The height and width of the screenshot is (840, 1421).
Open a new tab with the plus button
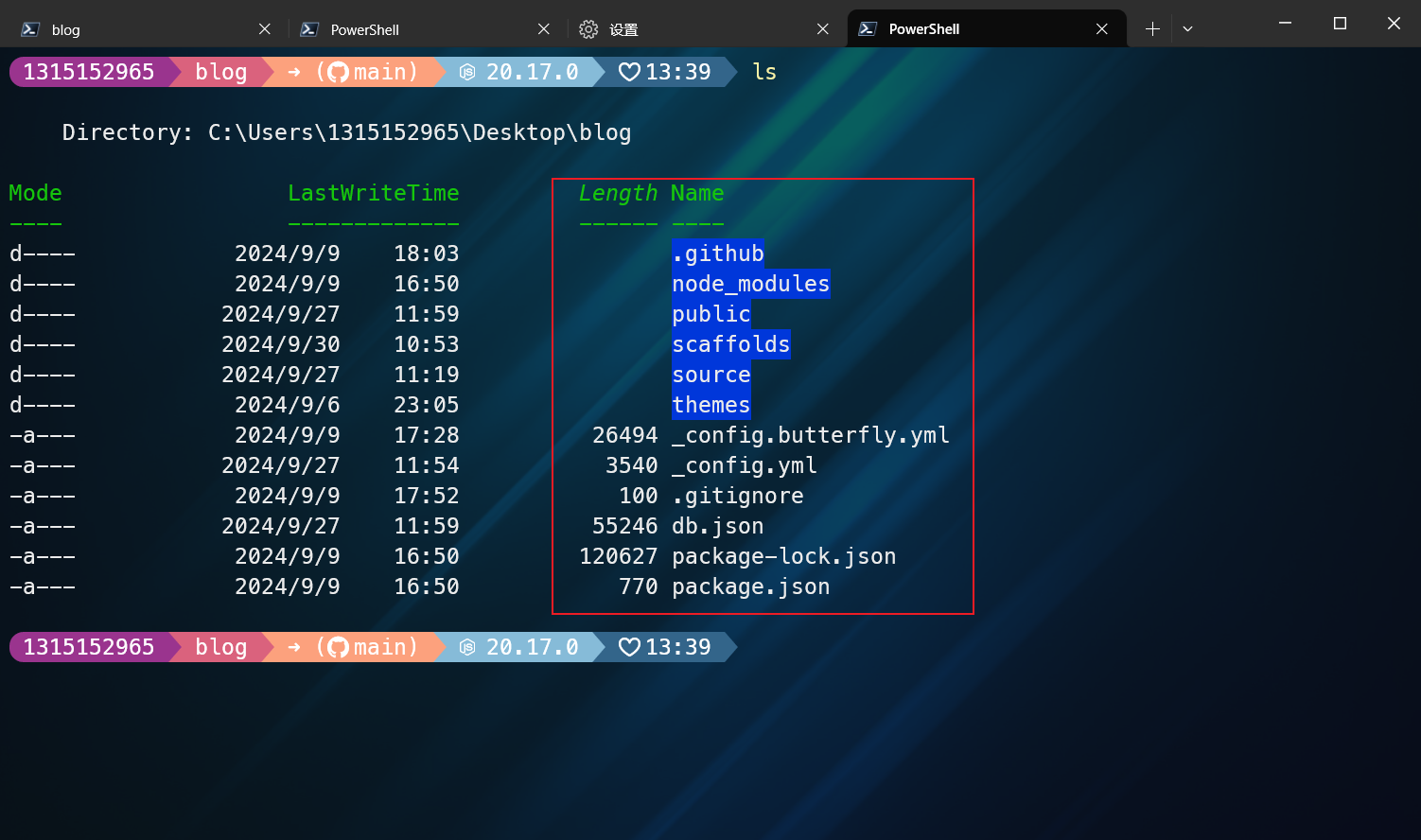[1152, 29]
